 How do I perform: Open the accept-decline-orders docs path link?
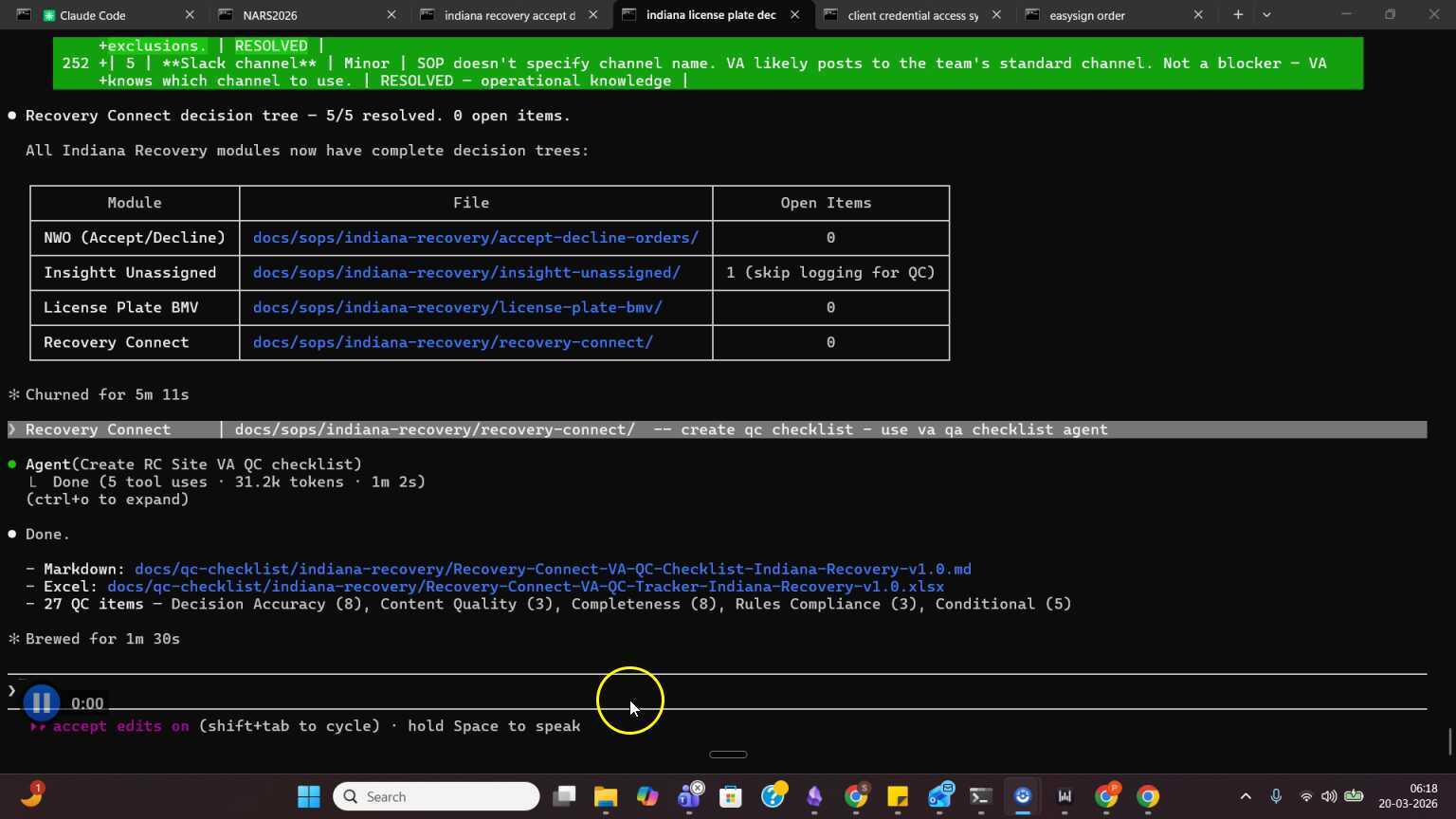click(x=475, y=238)
